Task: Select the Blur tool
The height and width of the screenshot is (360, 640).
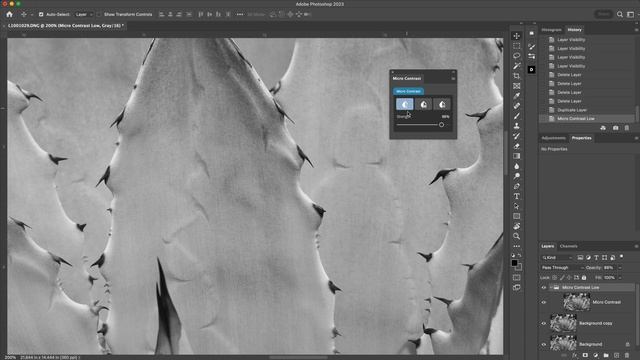Action: (517, 166)
